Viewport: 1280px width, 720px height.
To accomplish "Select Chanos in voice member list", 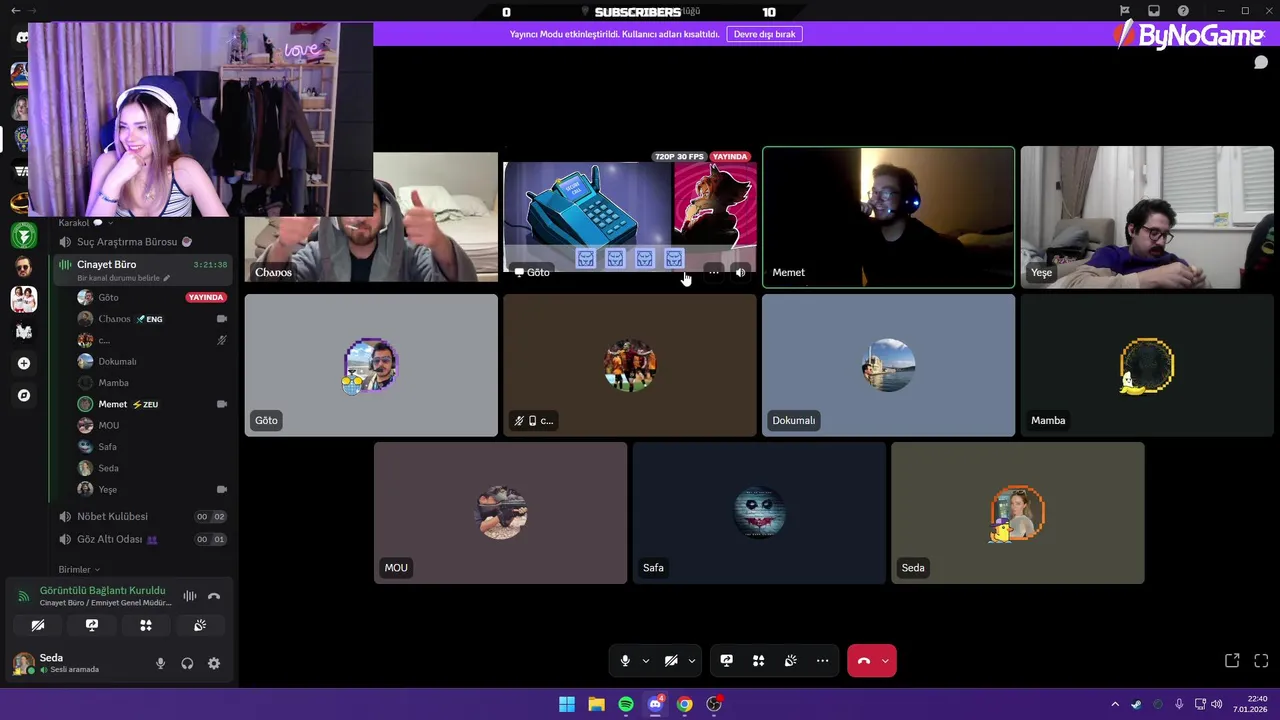I will click(152, 319).
